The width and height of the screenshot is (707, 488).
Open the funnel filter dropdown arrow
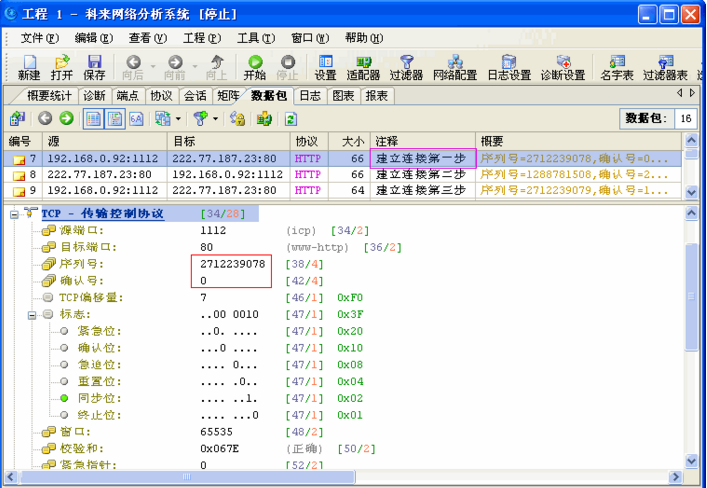[x=215, y=119]
